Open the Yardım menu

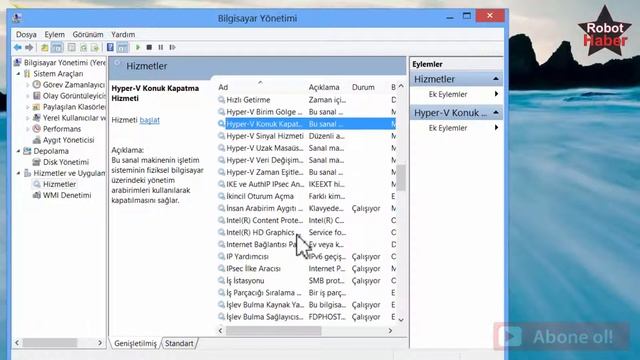pos(123,34)
